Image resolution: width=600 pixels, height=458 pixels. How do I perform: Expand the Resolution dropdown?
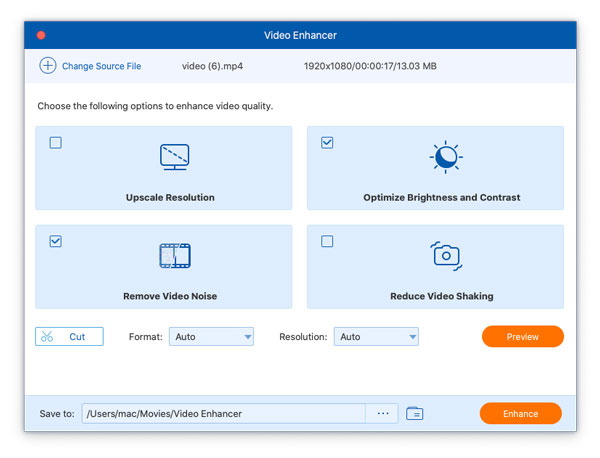tap(376, 337)
